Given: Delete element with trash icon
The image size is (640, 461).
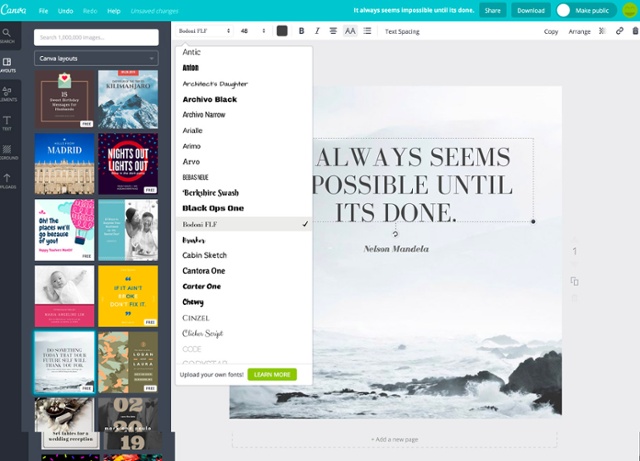Looking at the screenshot, I should (x=635, y=31).
